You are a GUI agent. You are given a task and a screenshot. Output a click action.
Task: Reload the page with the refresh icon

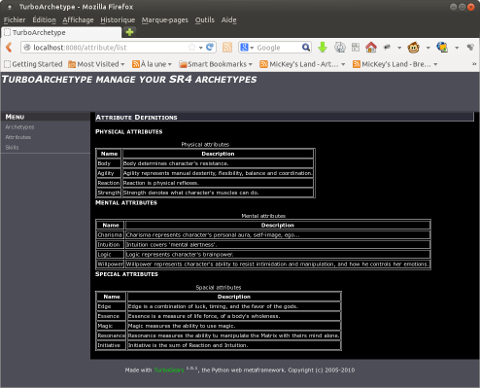pos(210,47)
